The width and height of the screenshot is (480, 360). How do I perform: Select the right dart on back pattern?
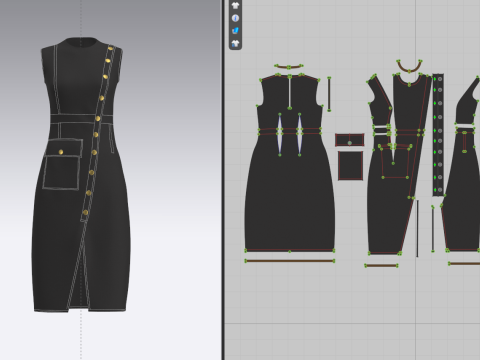coord(299,134)
